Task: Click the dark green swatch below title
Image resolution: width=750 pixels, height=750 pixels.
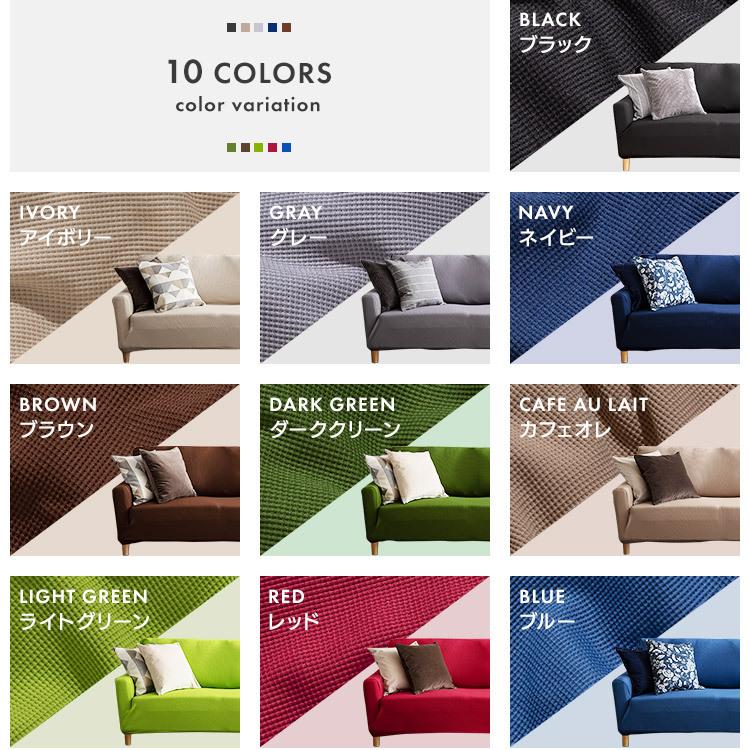Action: tap(232, 147)
